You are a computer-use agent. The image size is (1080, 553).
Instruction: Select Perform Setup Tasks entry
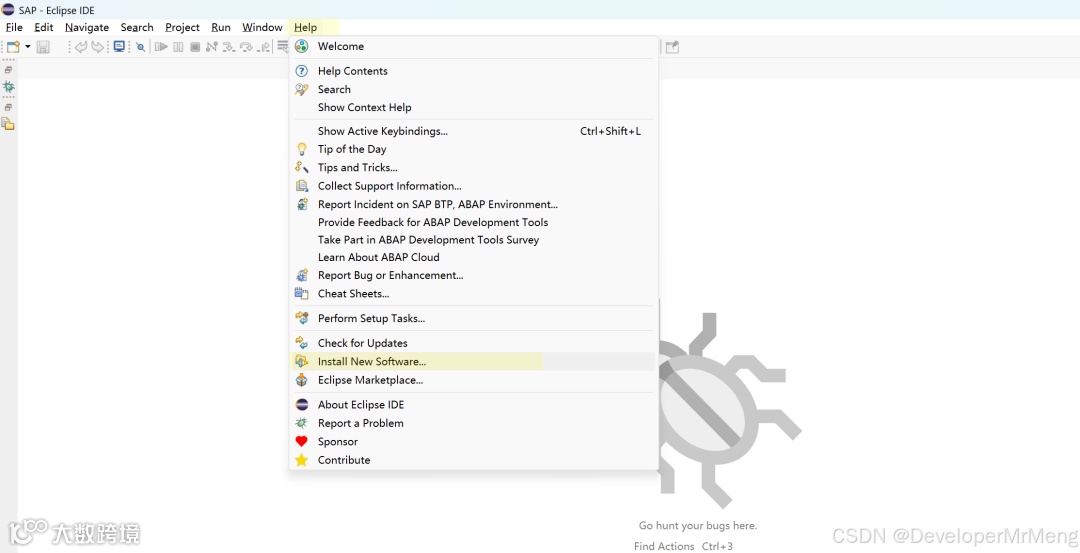[x=474, y=318]
